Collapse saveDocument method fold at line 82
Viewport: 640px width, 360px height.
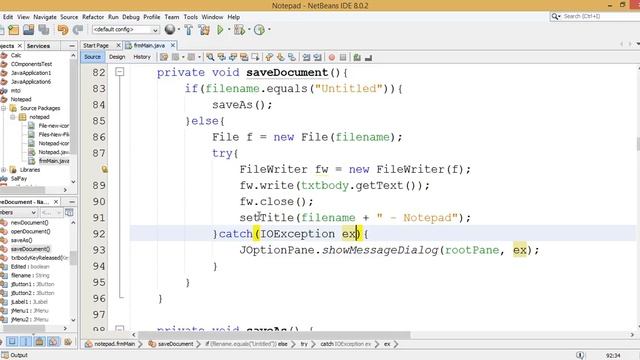coord(120,72)
